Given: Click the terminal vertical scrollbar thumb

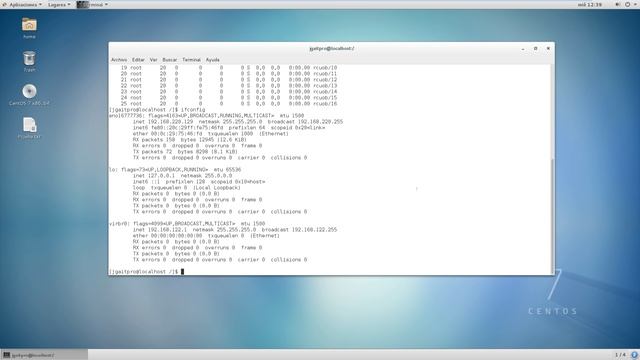Looking at the screenshot, I should point(553,216).
